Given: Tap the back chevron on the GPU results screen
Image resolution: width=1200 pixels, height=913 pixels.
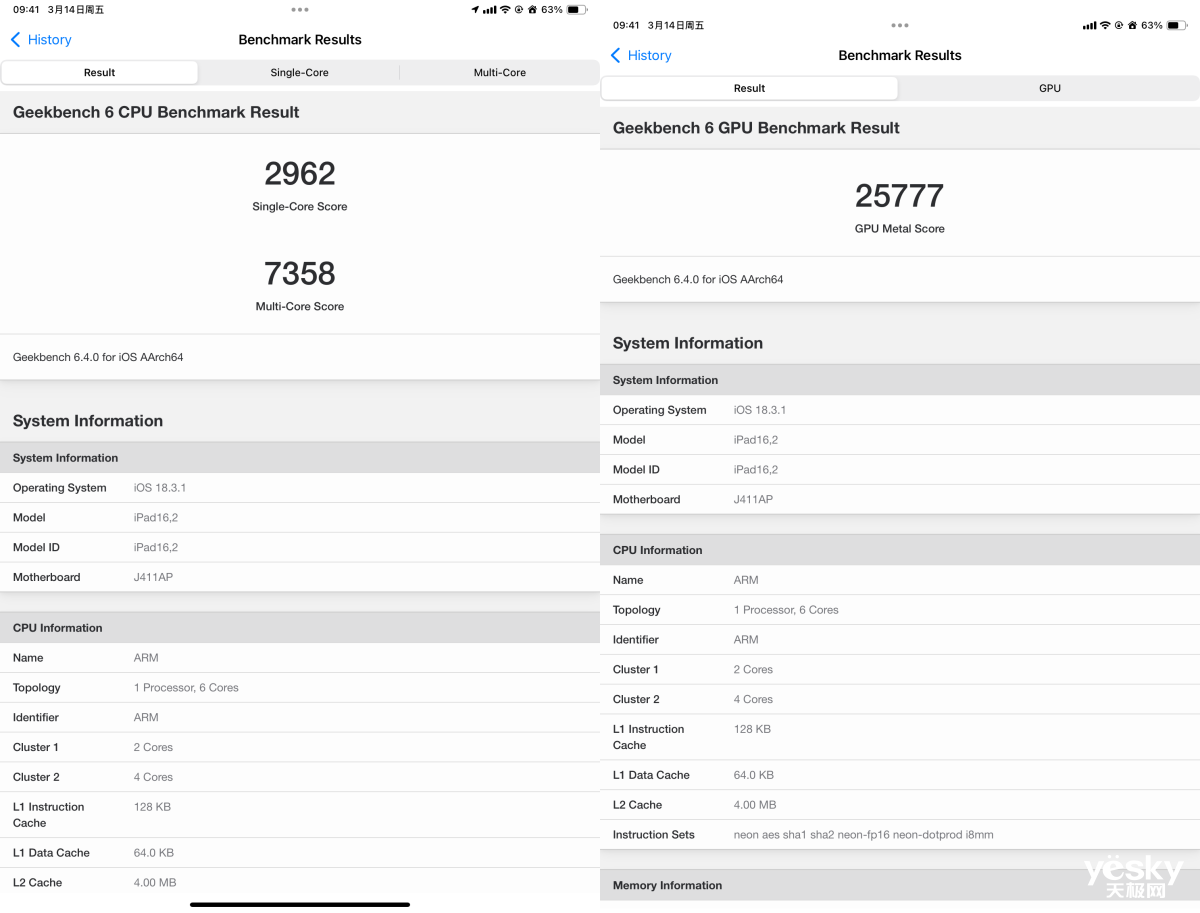Looking at the screenshot, I should tap(615, 56).
